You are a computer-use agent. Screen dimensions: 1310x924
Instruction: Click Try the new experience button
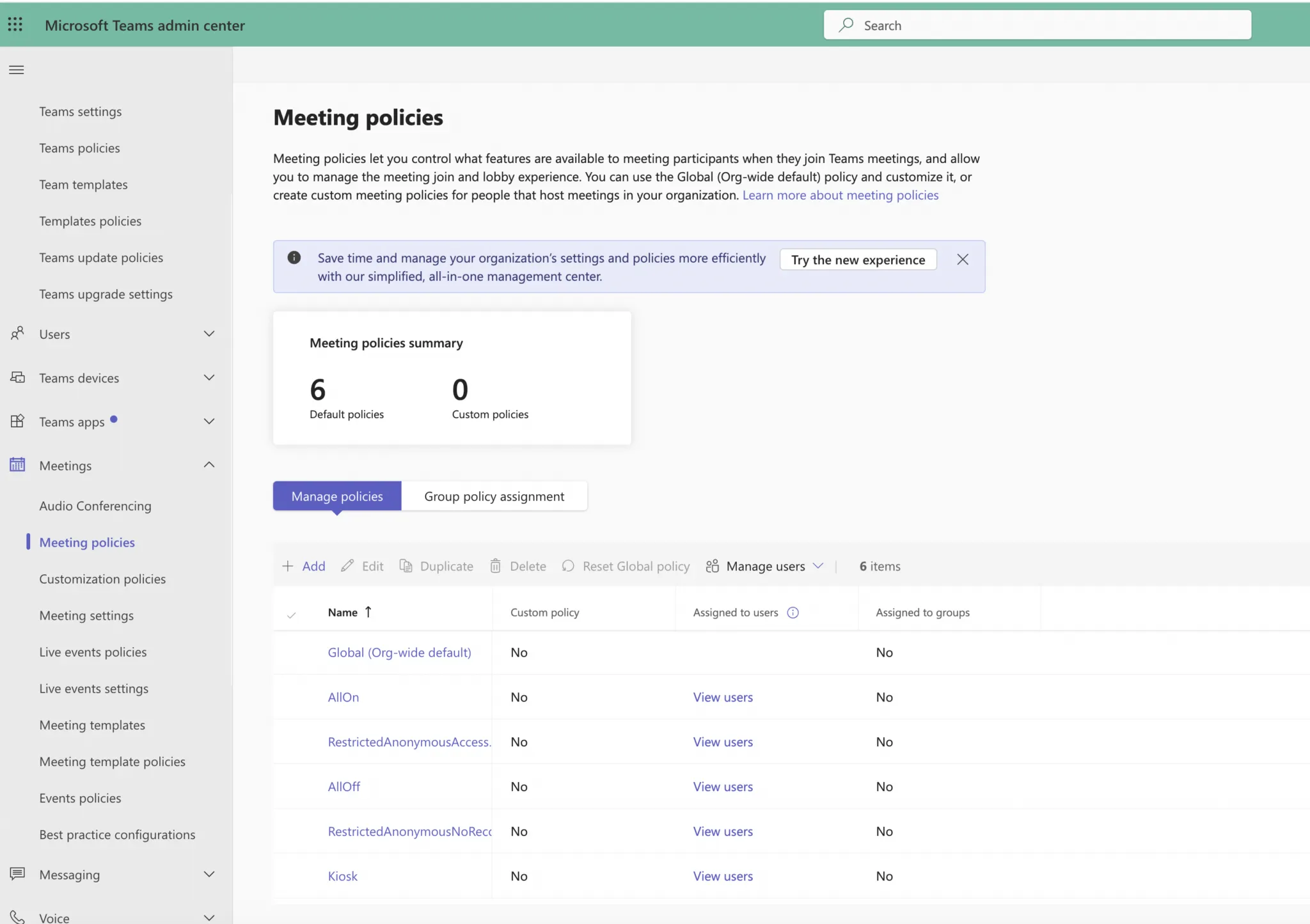858,260
